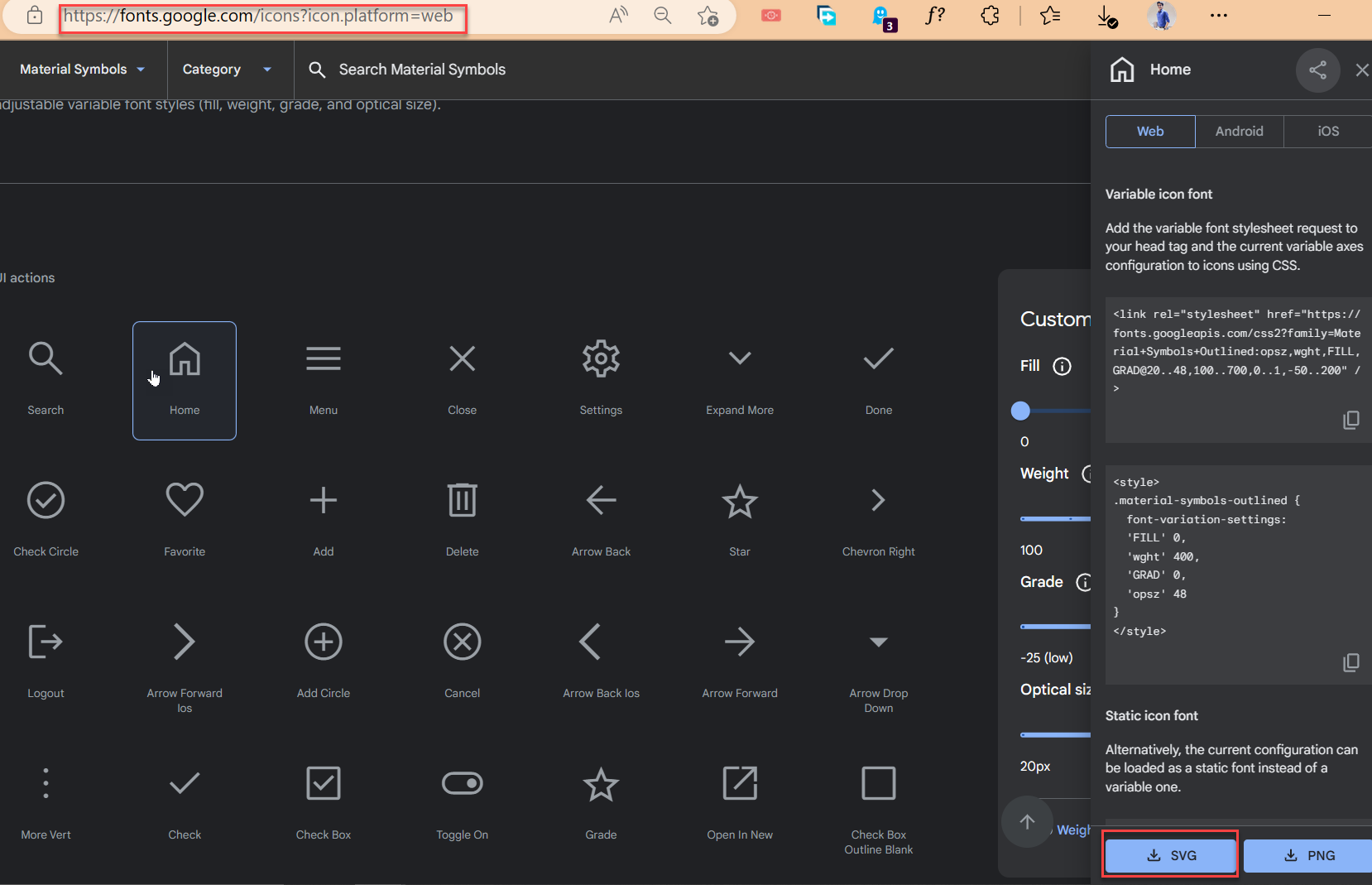Screen dimensions: 1372x885
Task: Show Fill info tooltip icon
Action: (x=1063, y=366)
